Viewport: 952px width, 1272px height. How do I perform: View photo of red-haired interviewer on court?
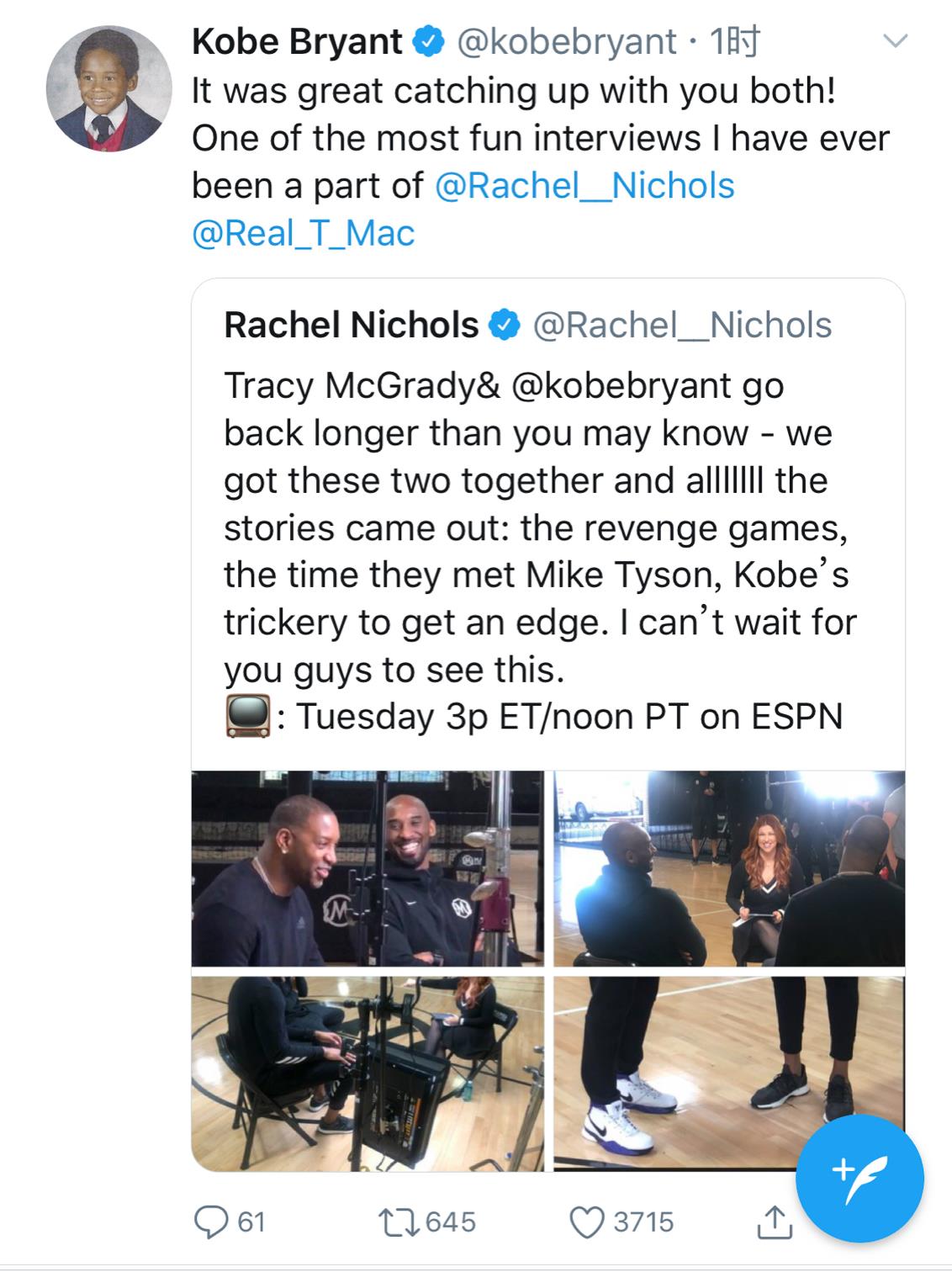(729, 868)
